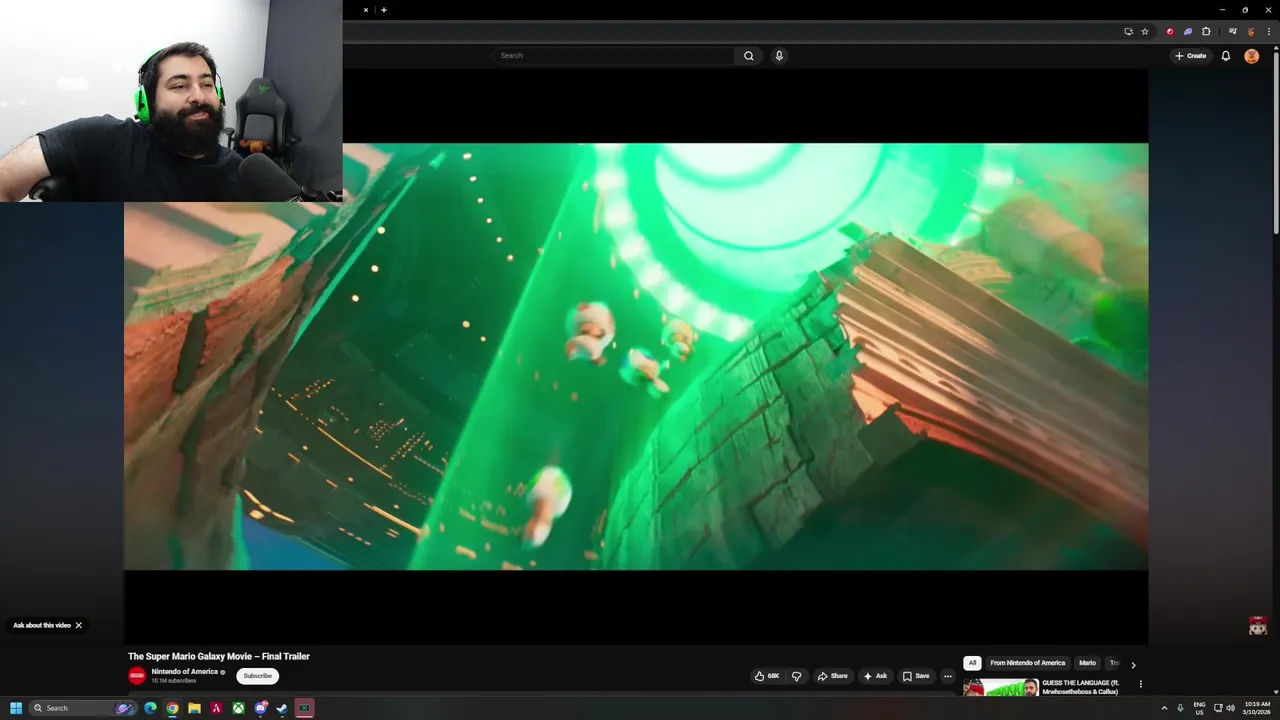The image size is (1280, 720).
Task: Select the video title The Super Mario Galaxy Movie
Action: (x=219, y=656)
